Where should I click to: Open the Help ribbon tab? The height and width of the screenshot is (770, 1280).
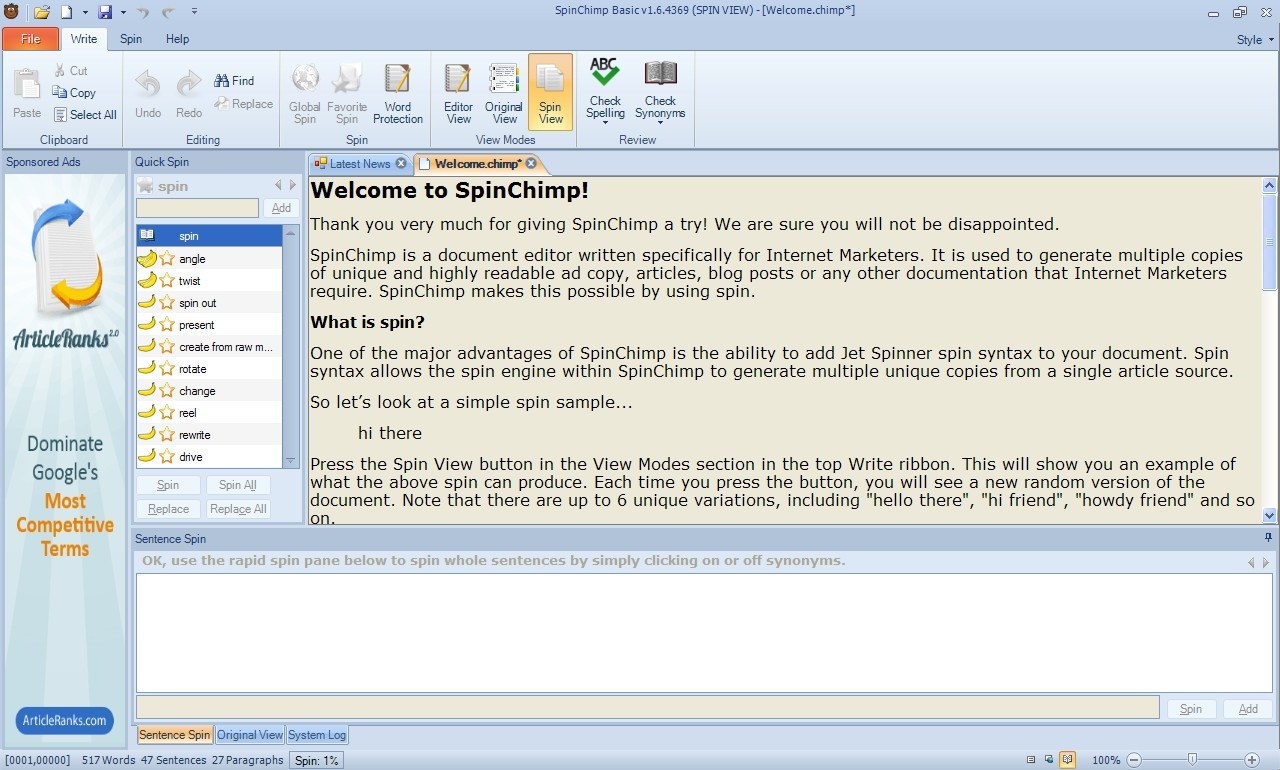[177, 39]
